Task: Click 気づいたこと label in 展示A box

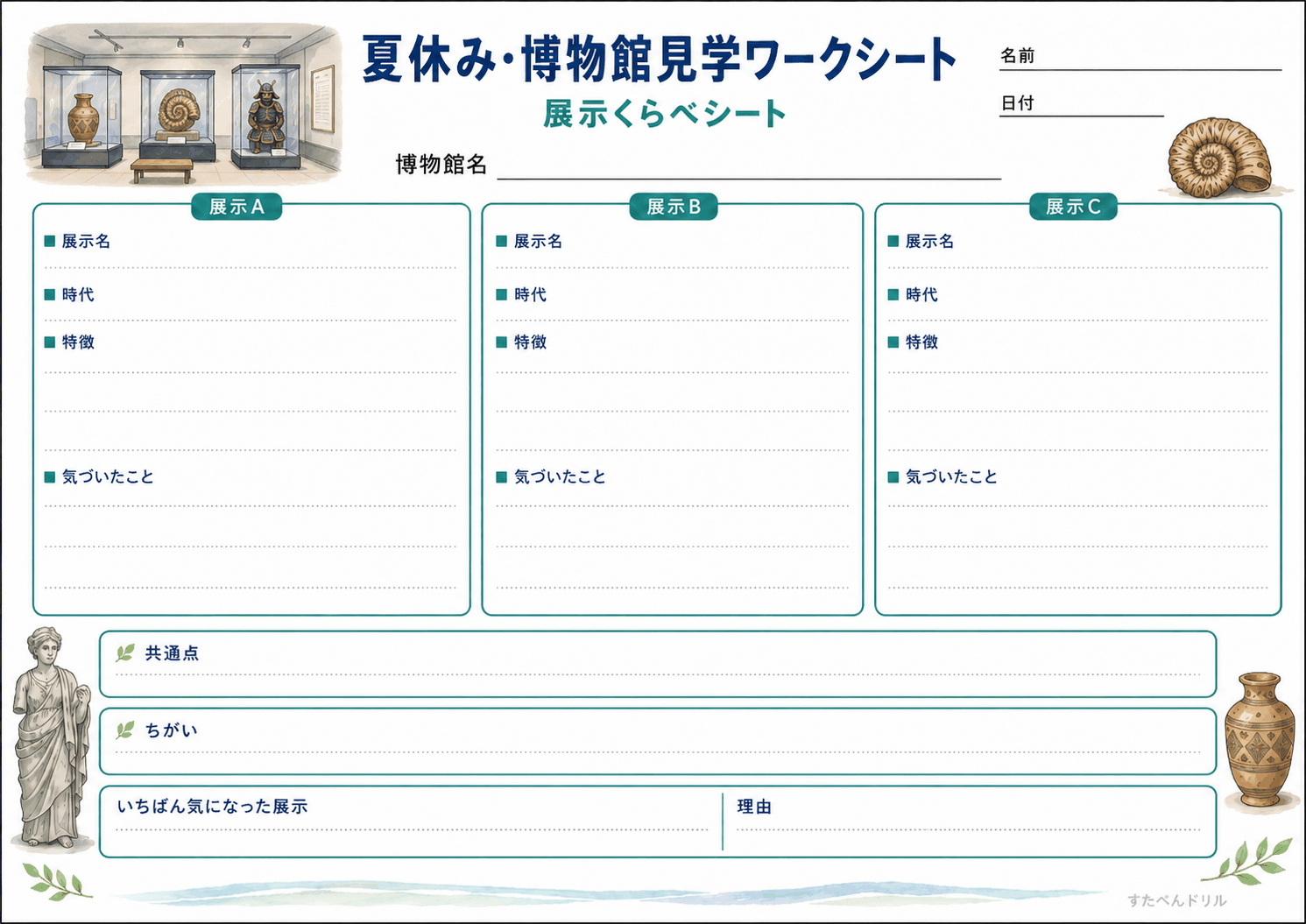Action: 108,476
